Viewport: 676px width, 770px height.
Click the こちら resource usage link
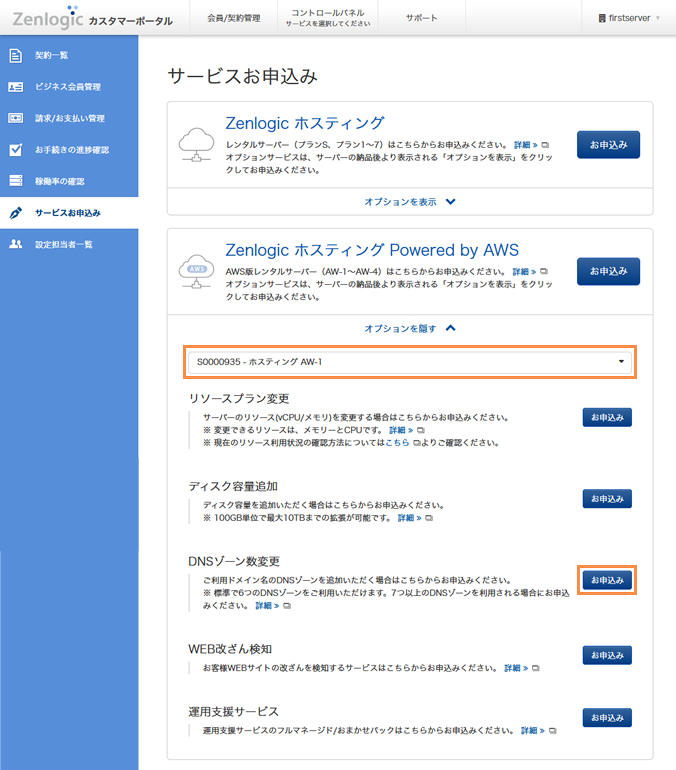pos(397,443)
